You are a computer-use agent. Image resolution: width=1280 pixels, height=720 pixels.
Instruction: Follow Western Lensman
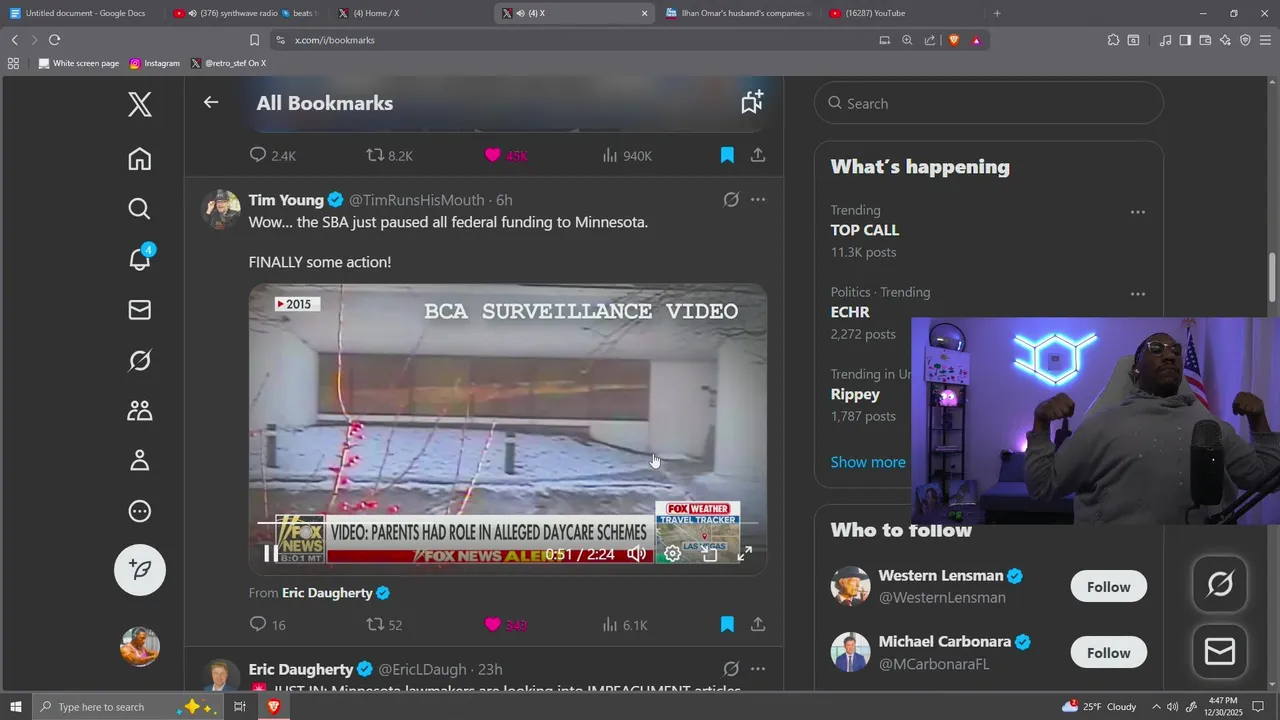1108,587
